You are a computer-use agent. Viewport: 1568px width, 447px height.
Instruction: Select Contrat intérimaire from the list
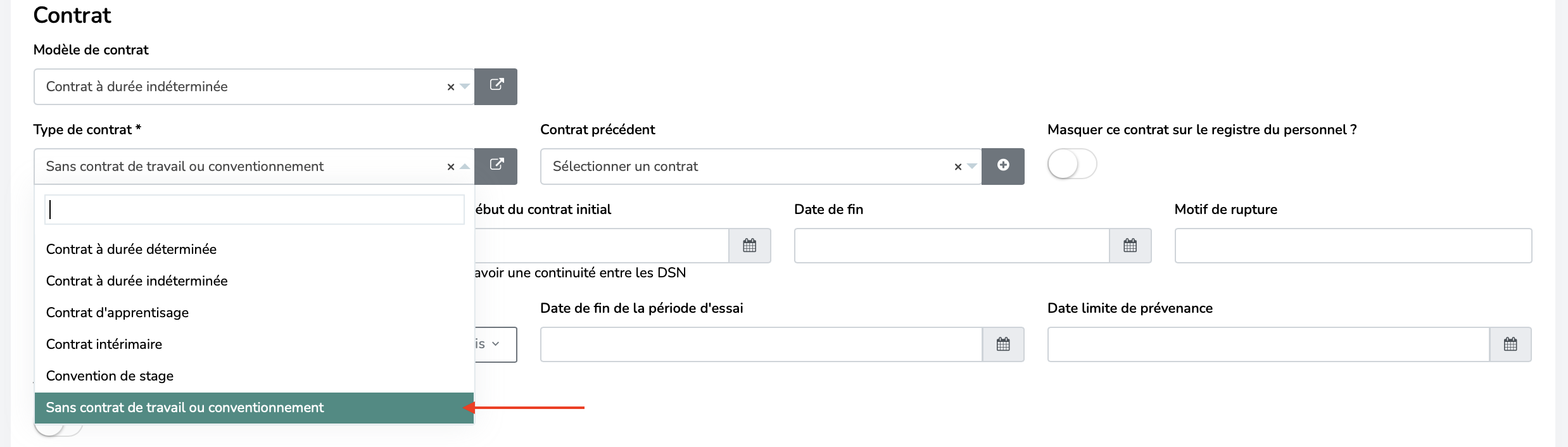(x=104, y=344)
